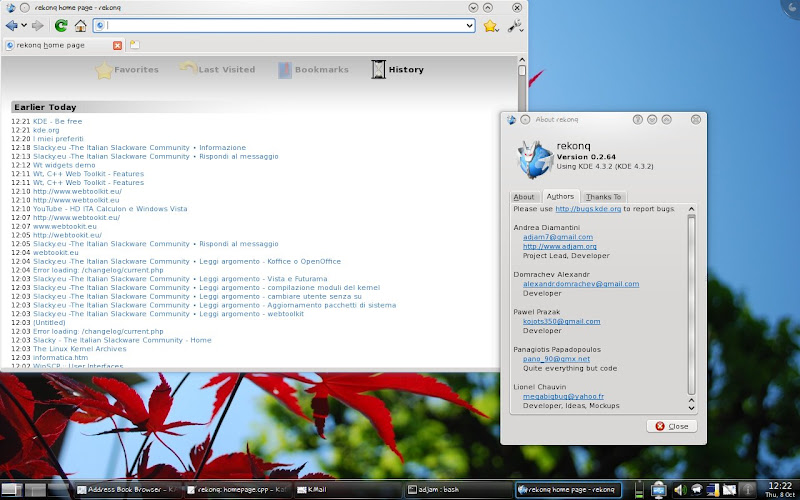Switch to the Authors tab

[560, 196]
